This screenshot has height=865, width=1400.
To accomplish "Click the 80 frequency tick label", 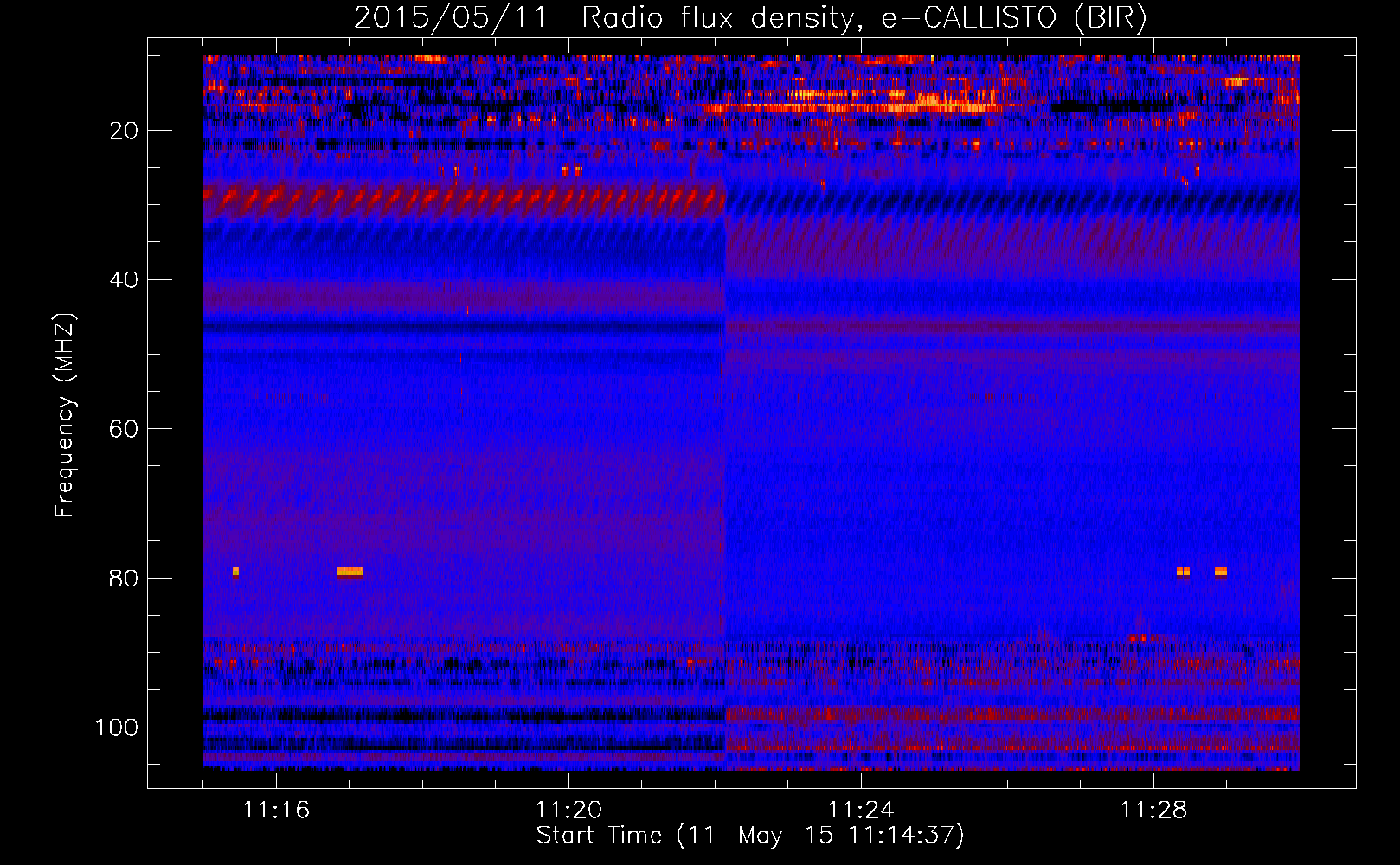I will (x=125, y=579).
